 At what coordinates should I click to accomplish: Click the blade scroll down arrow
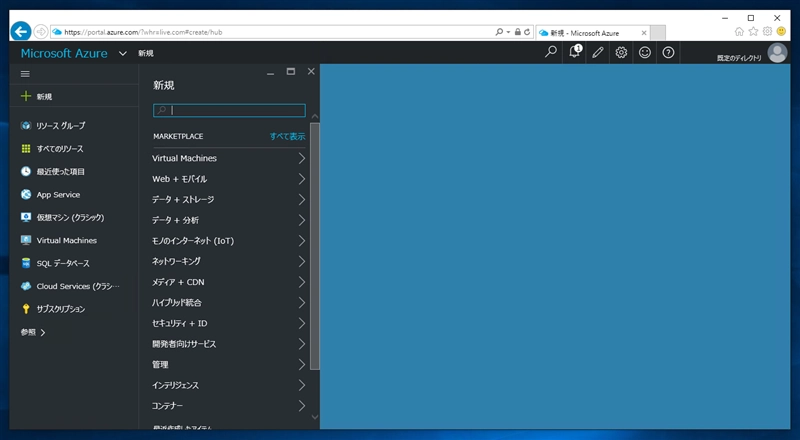[x=315, y=417]
